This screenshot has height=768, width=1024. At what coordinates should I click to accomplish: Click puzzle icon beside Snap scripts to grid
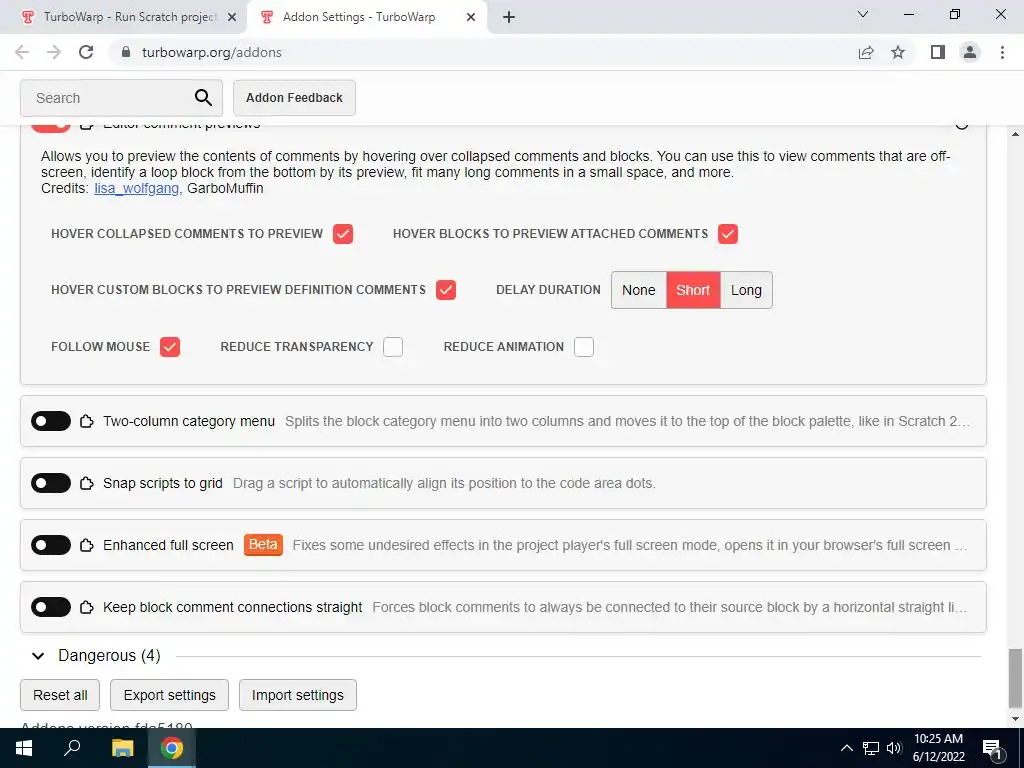86,483
